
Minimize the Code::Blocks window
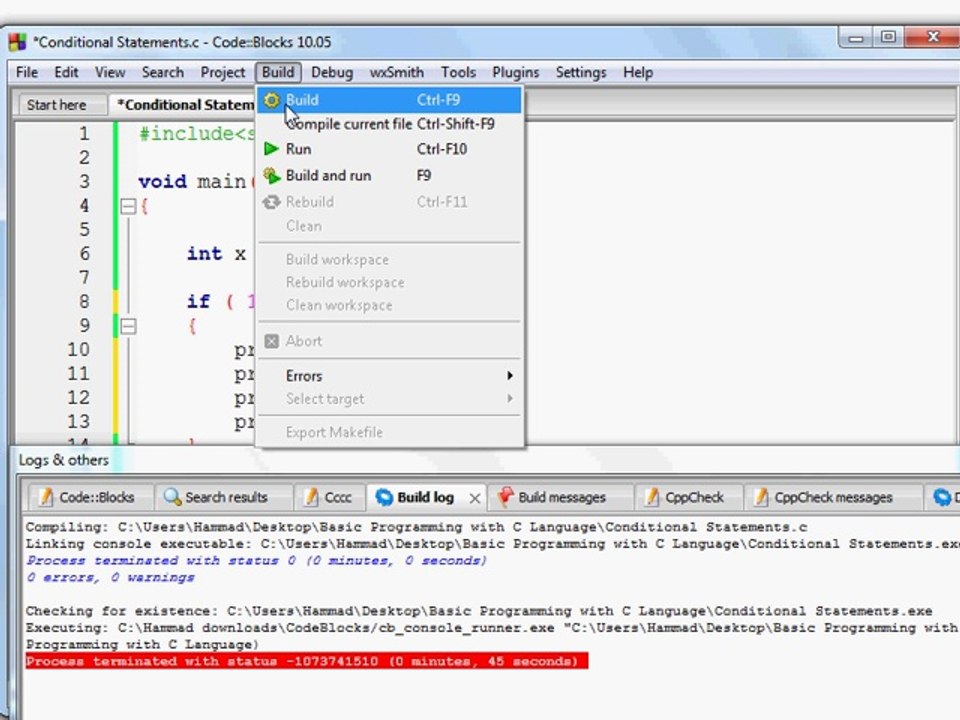(856, 38)
